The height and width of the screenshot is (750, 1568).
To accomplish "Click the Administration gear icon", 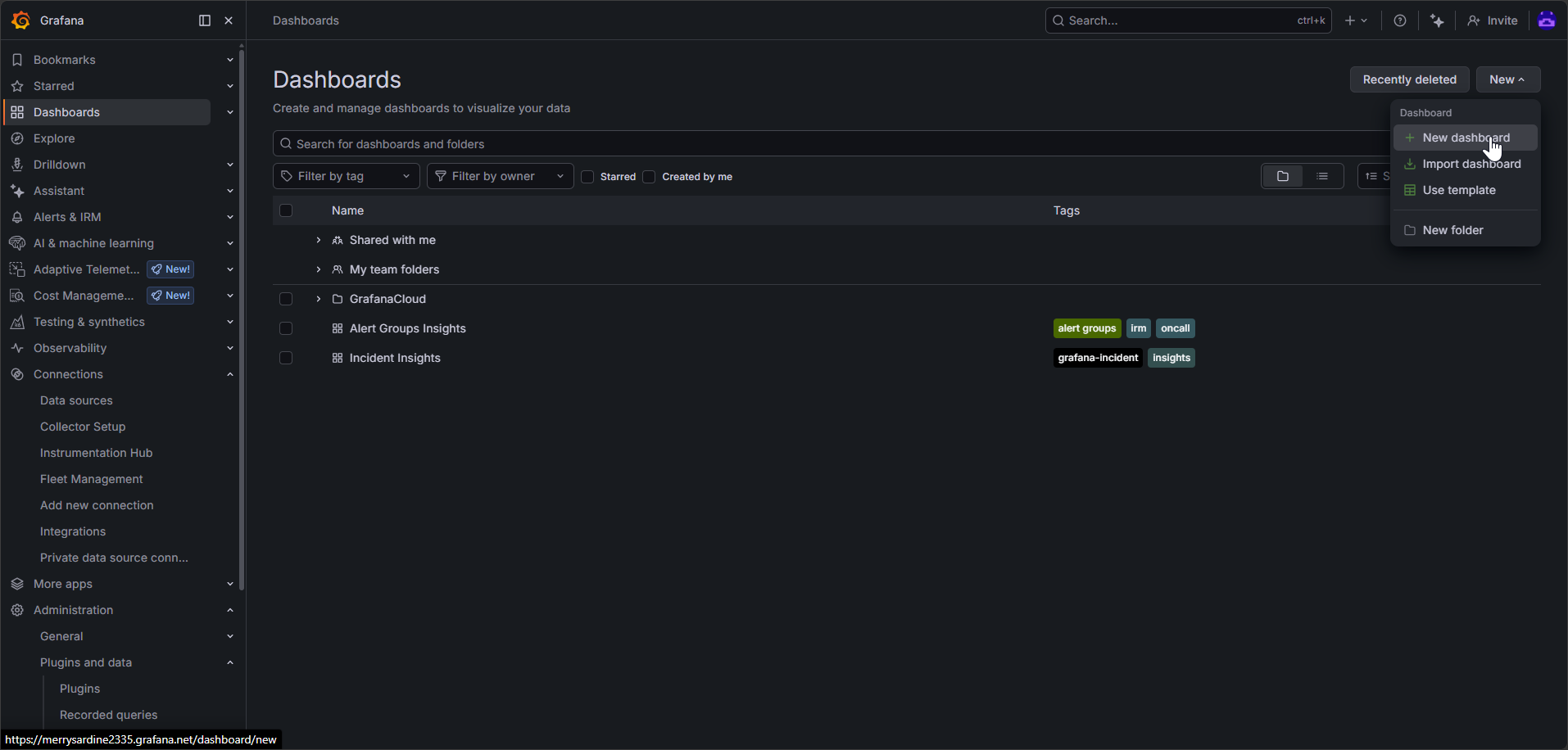I will (17, 610).
